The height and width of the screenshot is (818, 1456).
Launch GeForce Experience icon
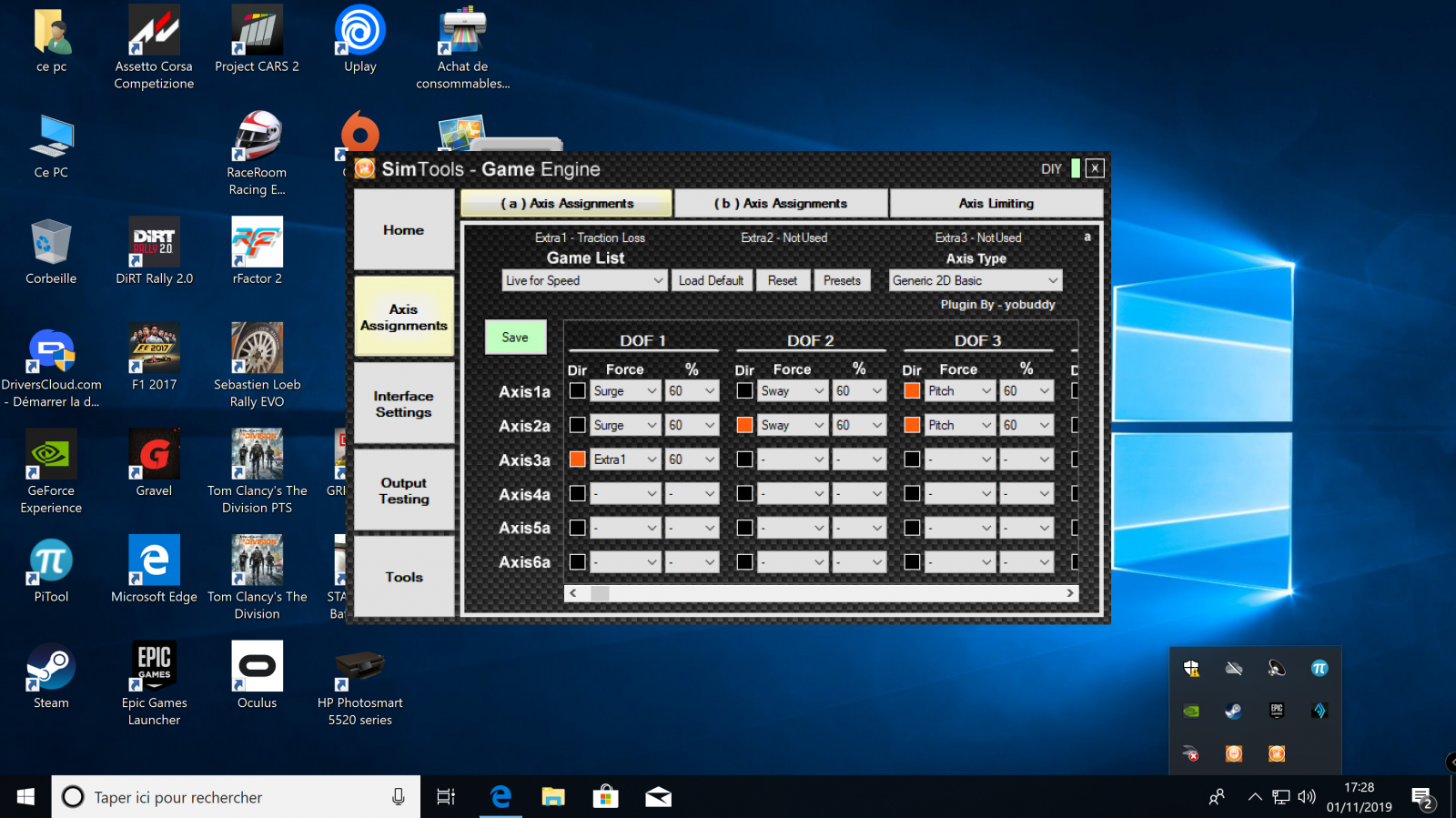pos(51,471)
